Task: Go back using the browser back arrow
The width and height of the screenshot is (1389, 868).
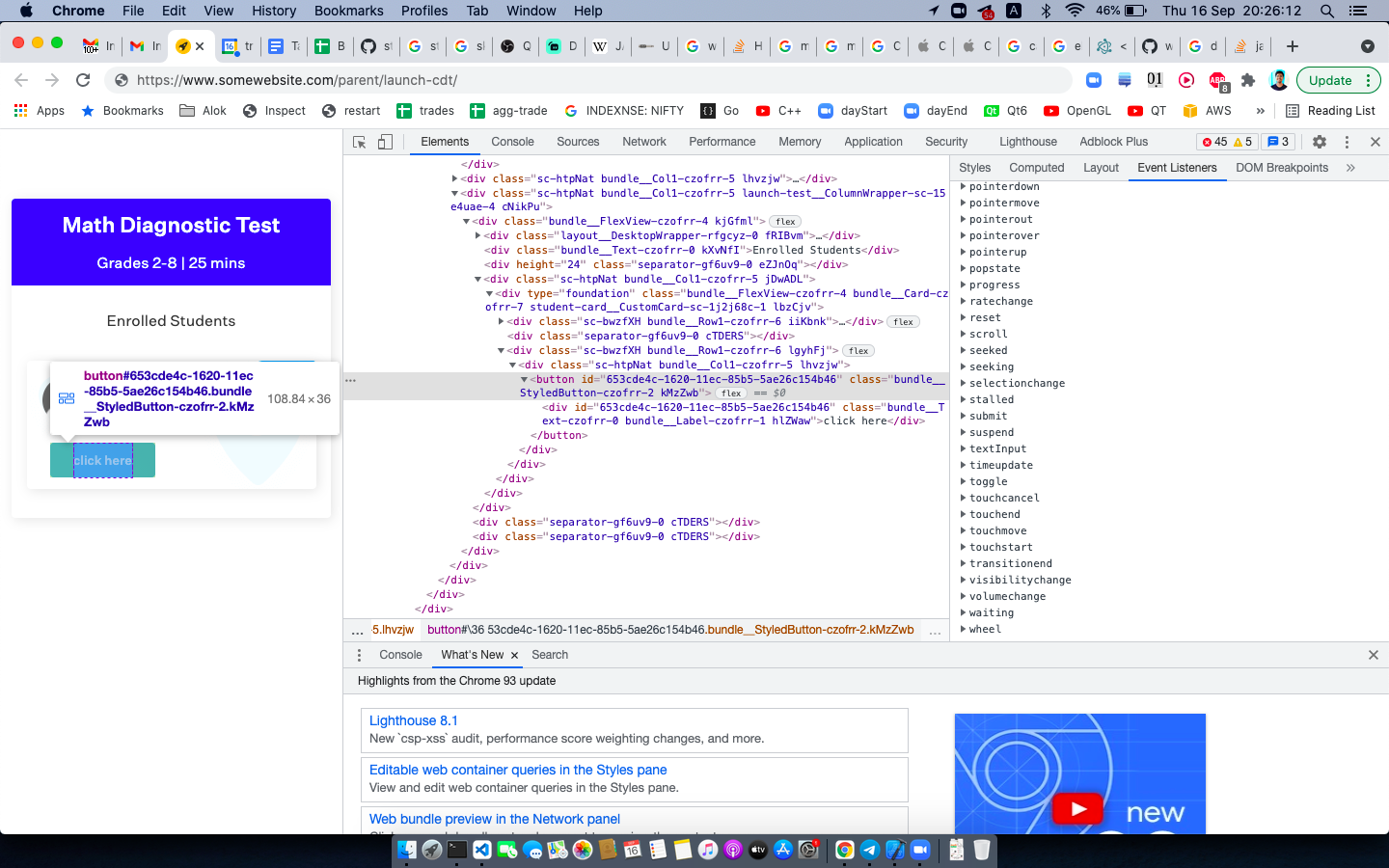Action: (x=21, y=80)
